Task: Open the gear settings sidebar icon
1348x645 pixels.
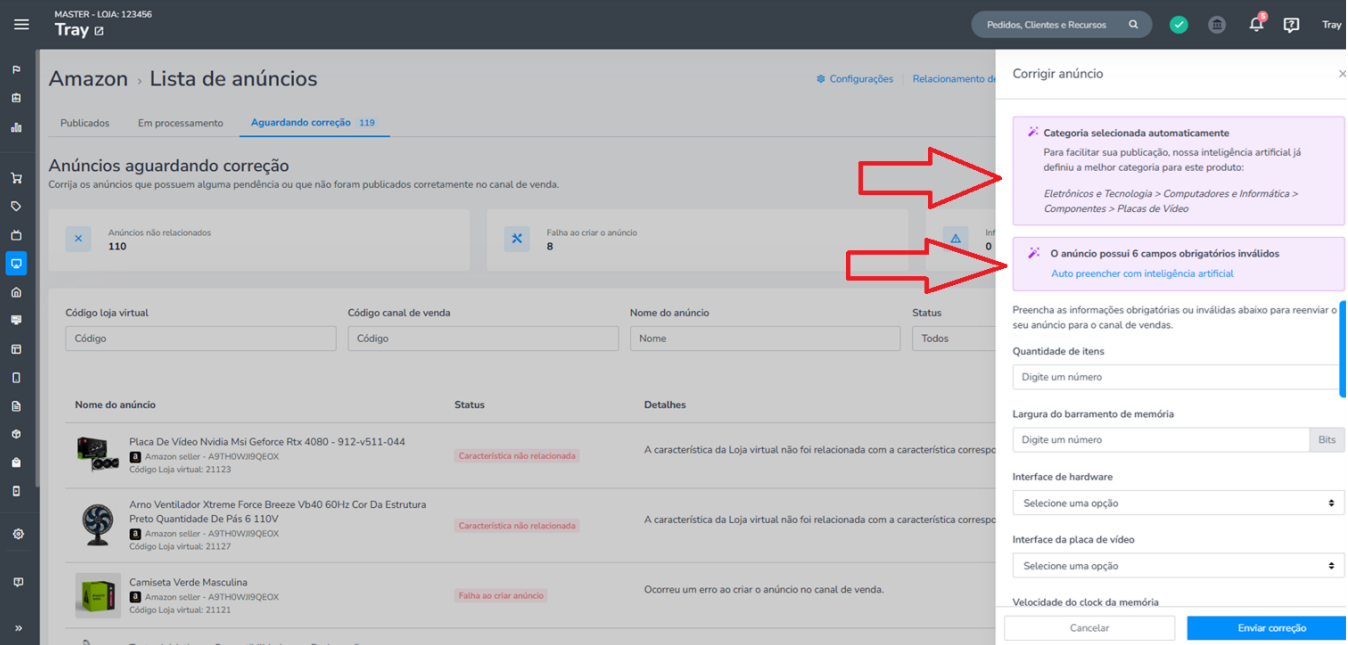Action: point(17,534)
